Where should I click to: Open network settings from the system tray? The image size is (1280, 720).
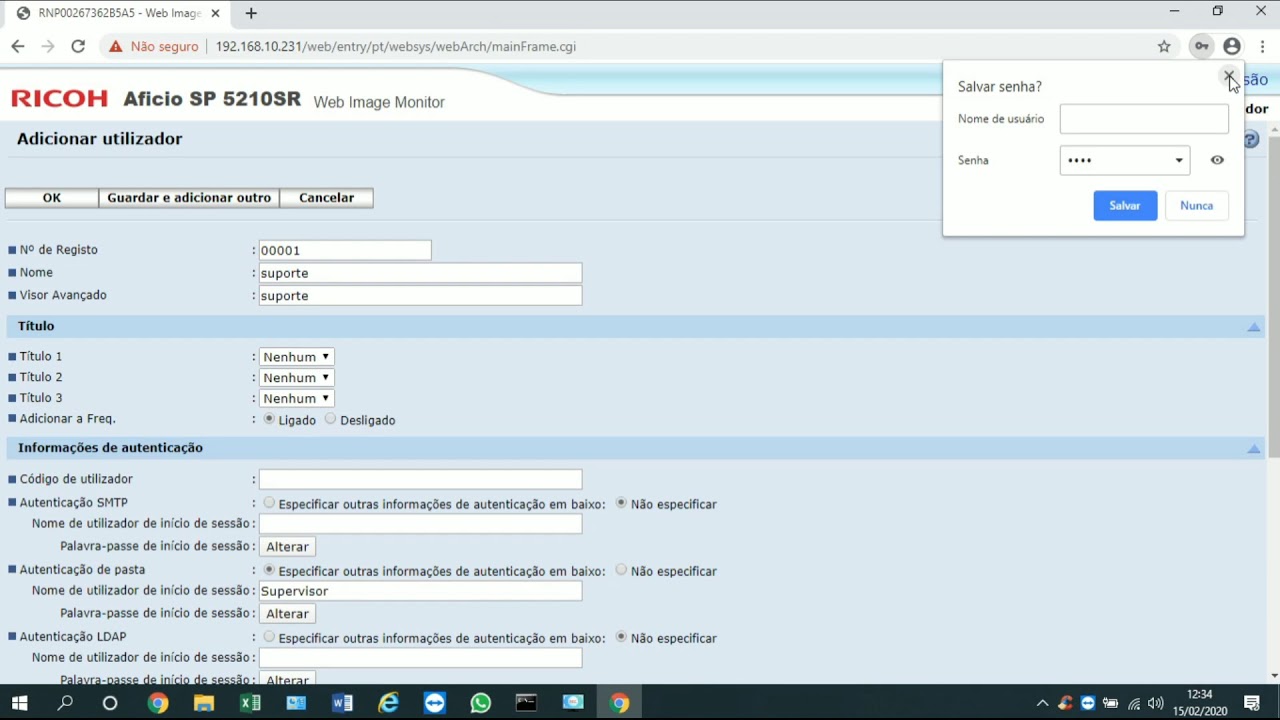[1133, 703]
